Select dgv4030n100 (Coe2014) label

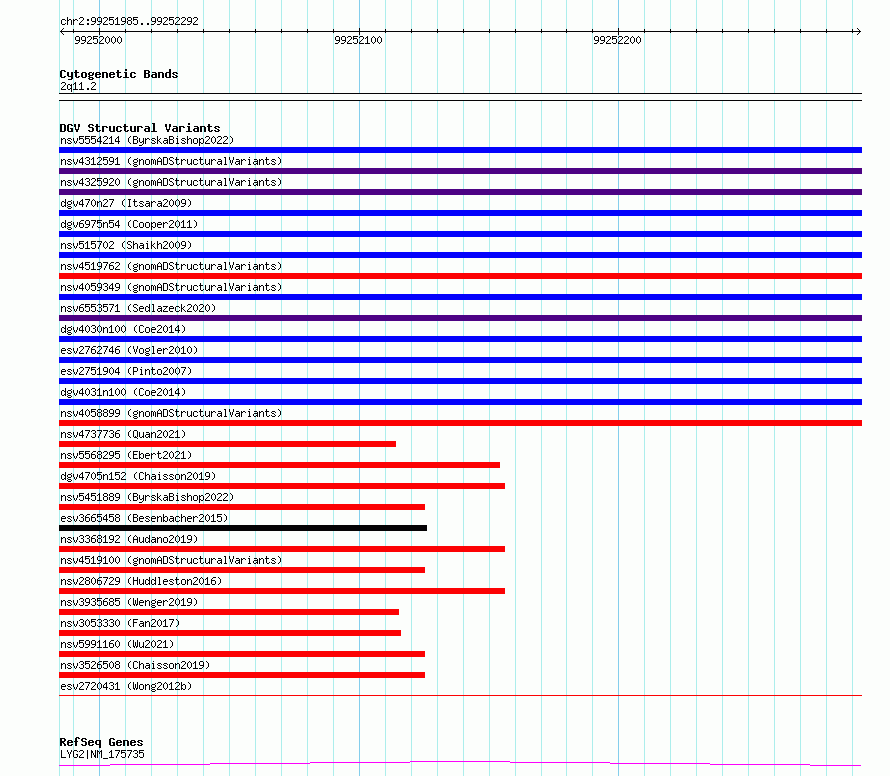(x=123, y=329)
